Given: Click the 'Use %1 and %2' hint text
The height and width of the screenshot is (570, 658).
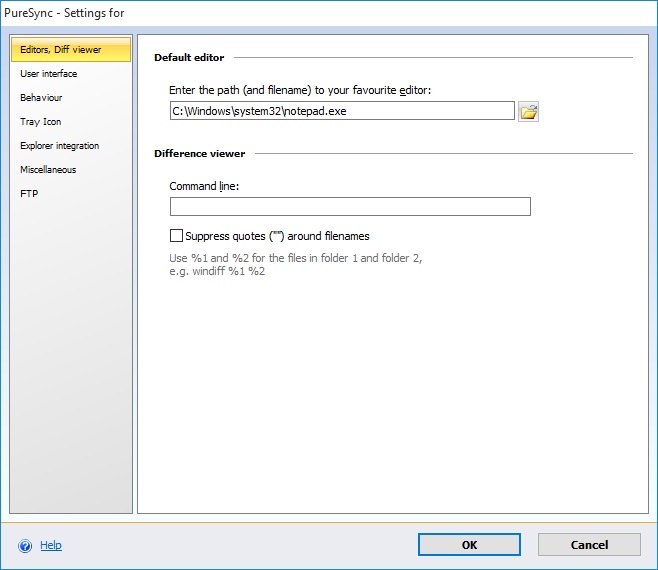Looking at the screenshot, I should (295, 264).
